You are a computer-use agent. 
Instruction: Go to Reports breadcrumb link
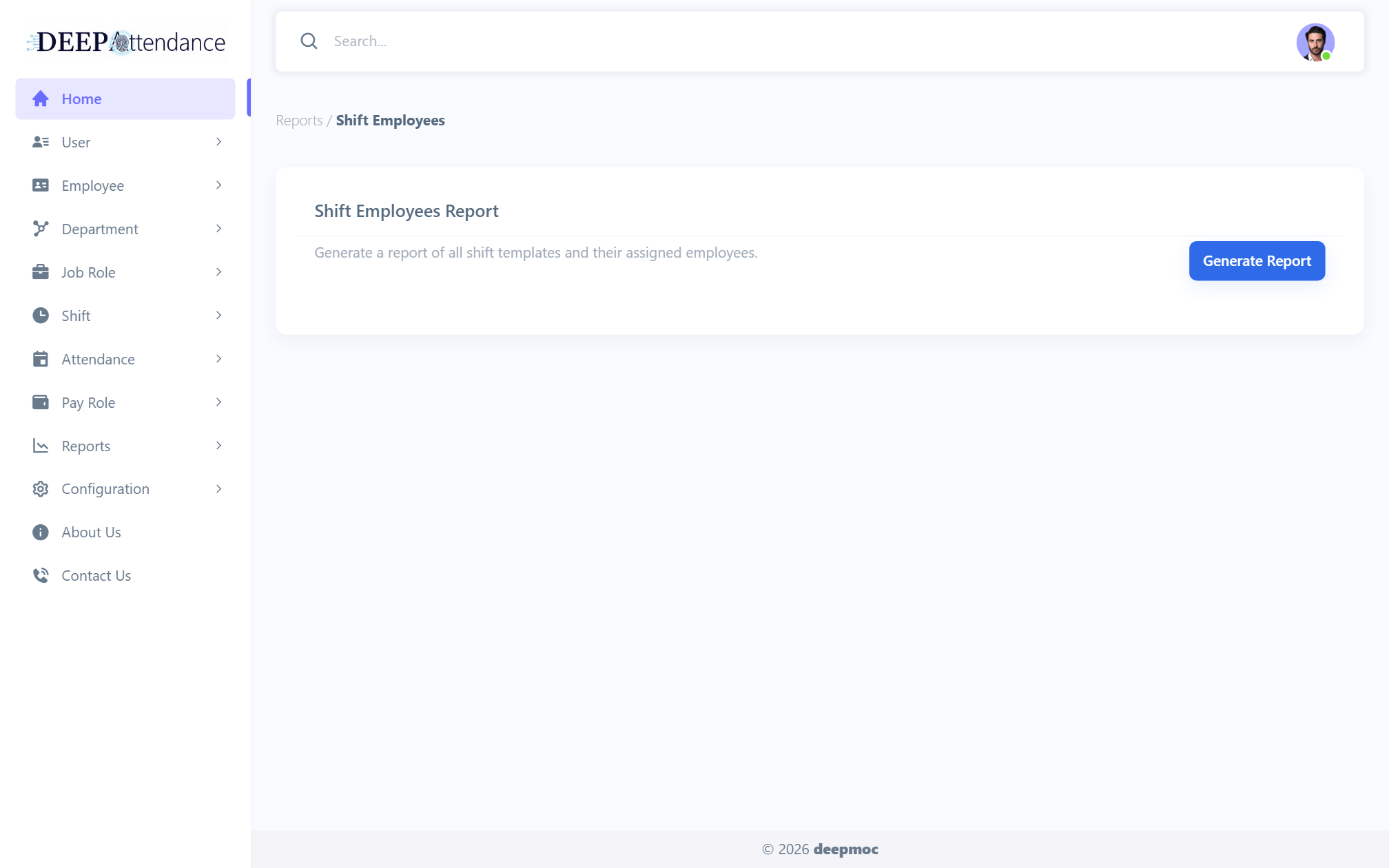click(x=299, y=121)
